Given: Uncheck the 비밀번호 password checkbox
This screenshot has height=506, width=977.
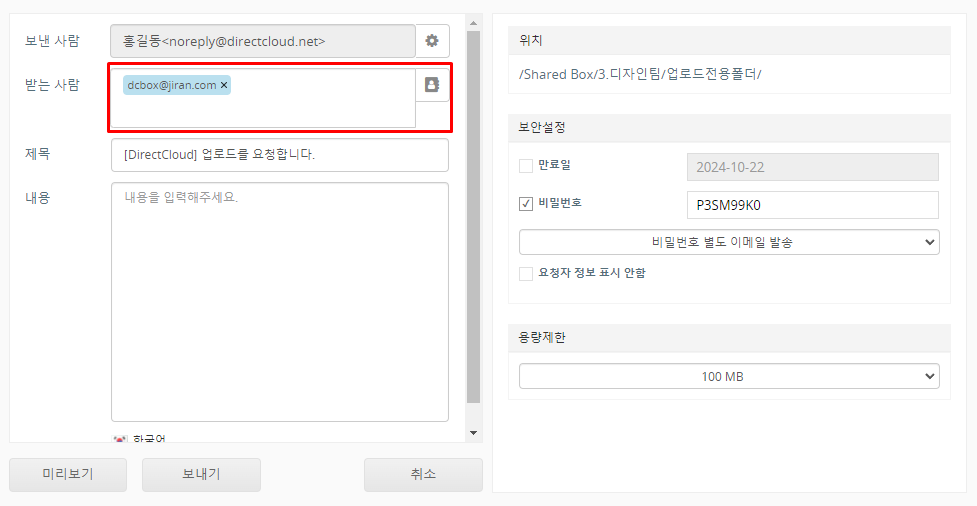Looking at the screenshot, I should (x=526, y=204).
